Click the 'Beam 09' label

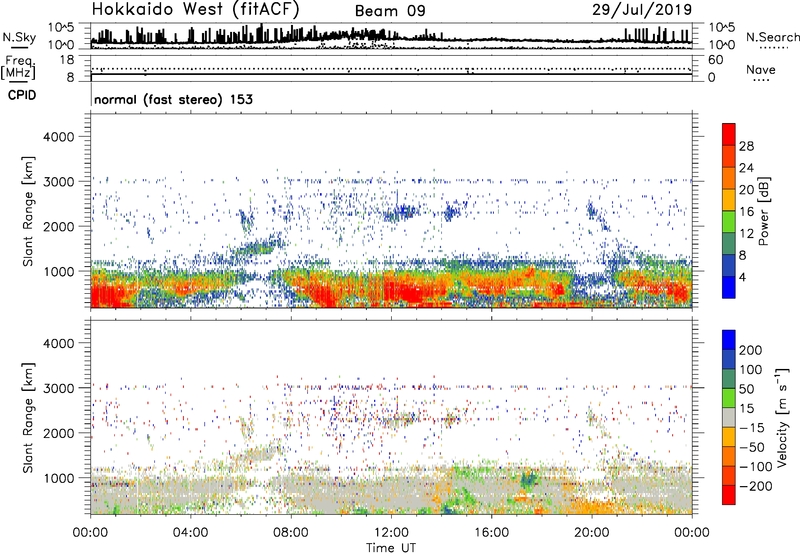[390, 11]
